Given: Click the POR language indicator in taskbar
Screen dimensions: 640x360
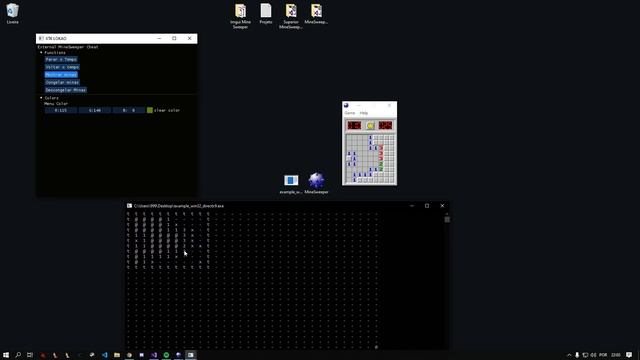Looking at the screenshot, I should click(603, 355).
